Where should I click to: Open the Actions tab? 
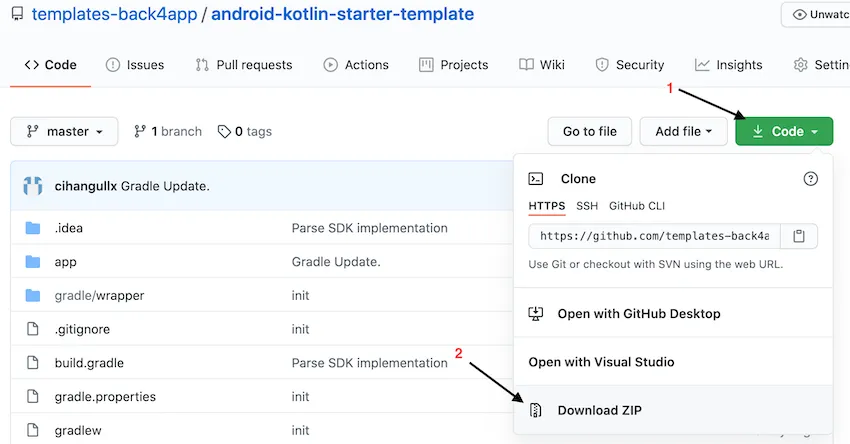(356, 65)
